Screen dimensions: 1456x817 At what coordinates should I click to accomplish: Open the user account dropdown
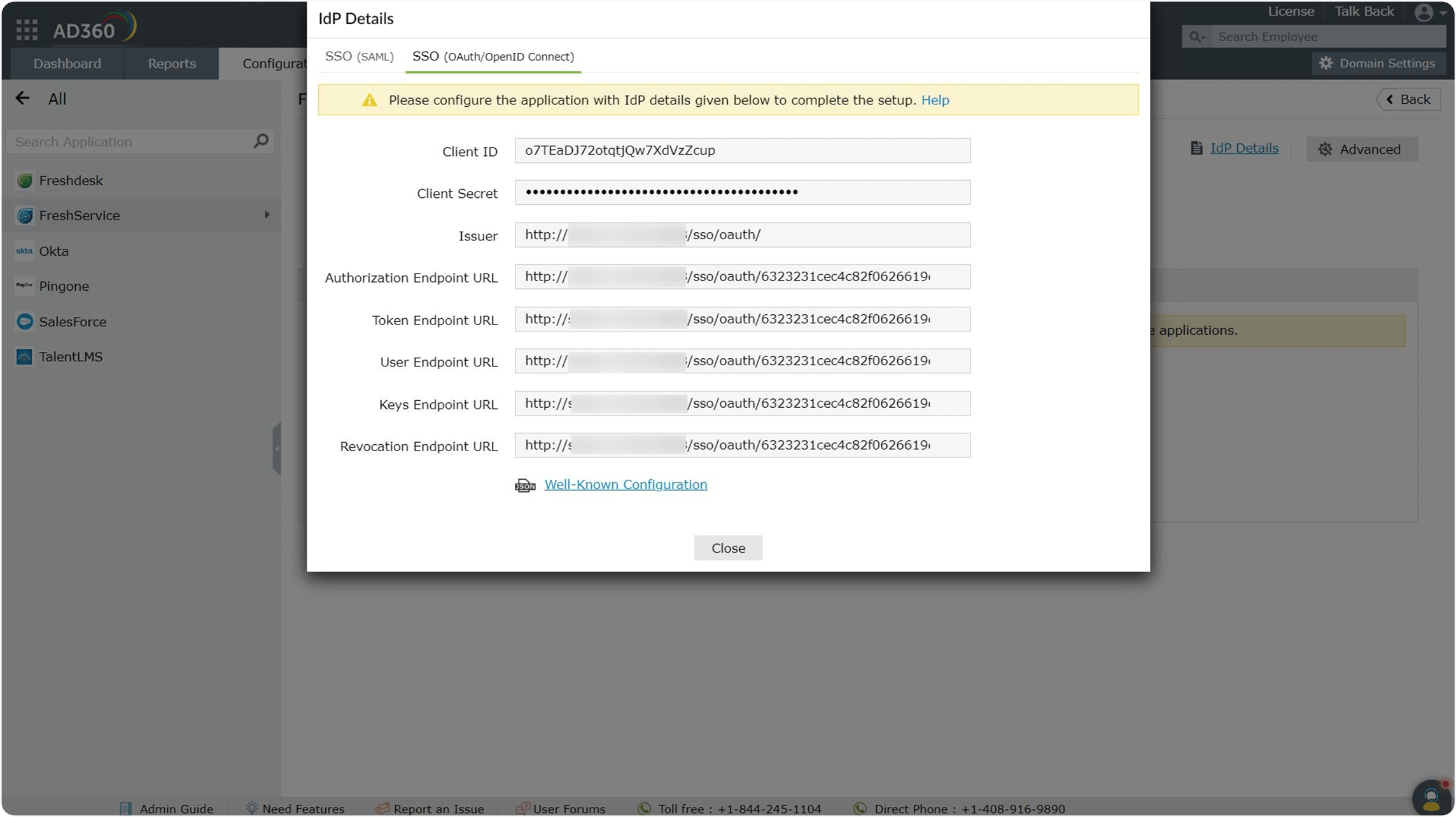(1429, 12)
